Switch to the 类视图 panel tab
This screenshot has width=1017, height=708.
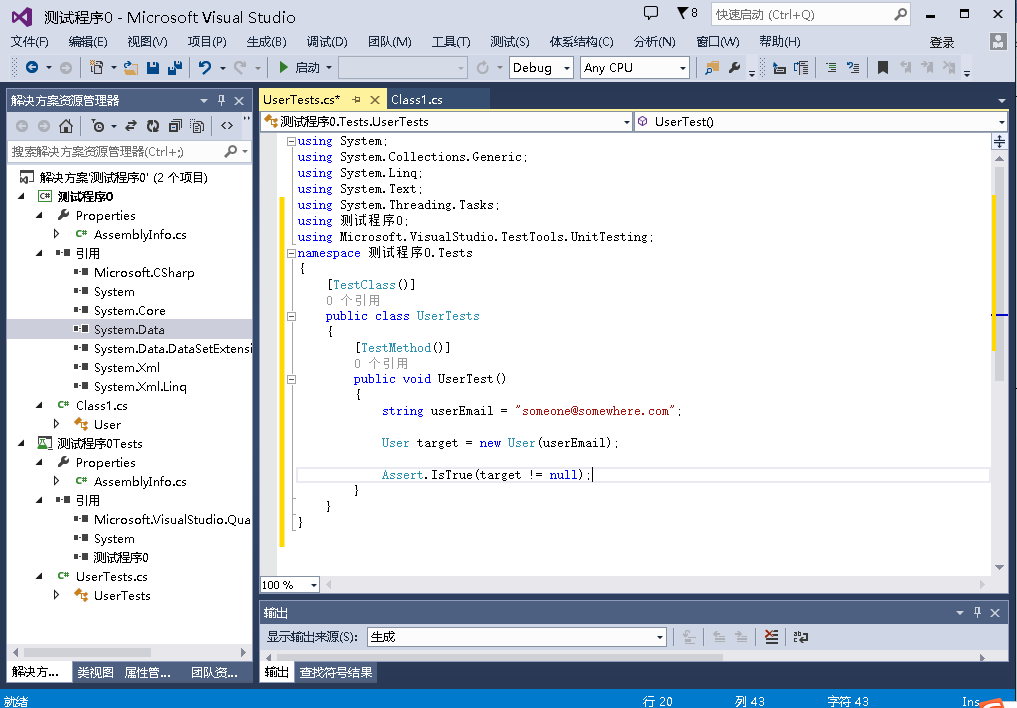(95, 672)
